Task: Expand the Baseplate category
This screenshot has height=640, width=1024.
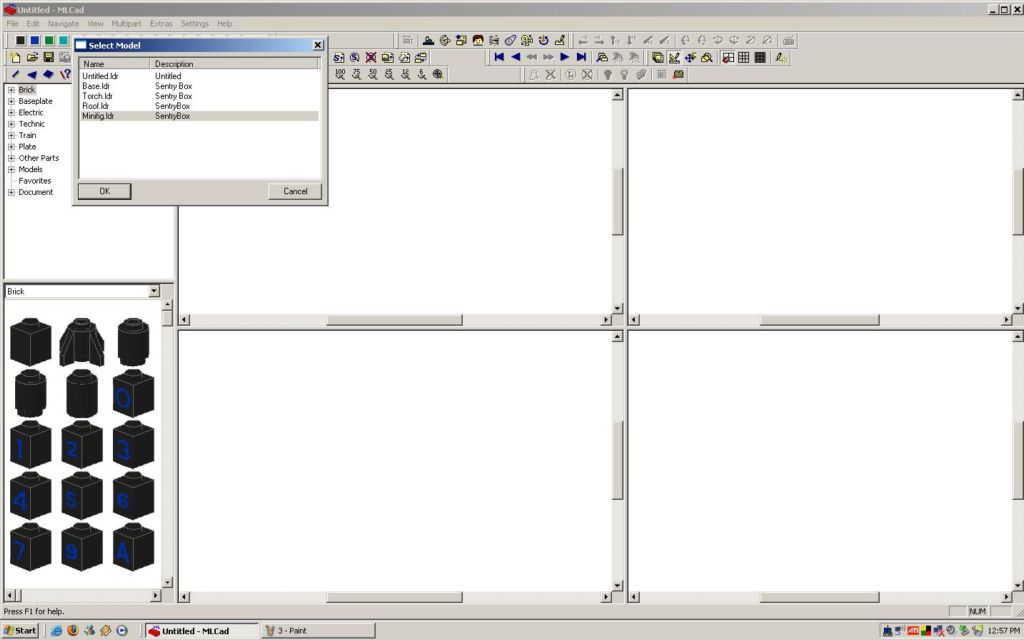Action: pos(11,101)
